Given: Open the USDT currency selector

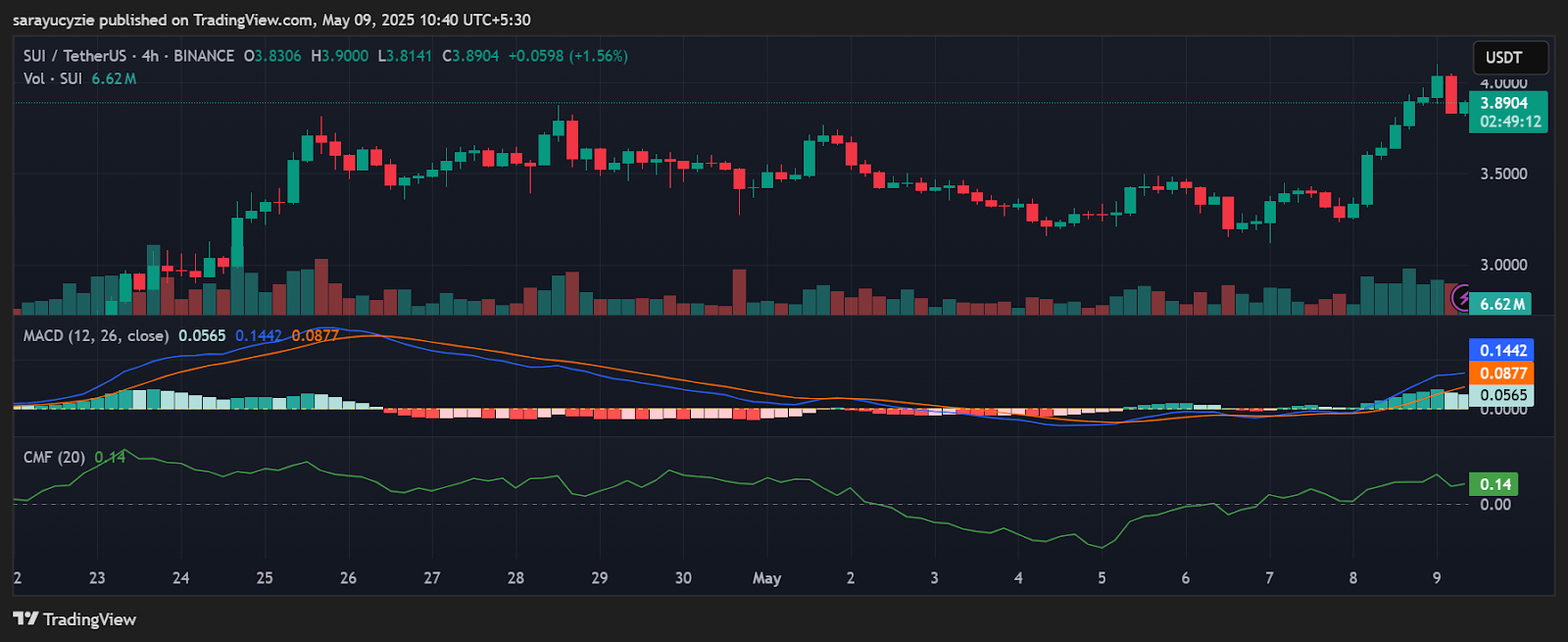Looking at the screenshot, I should tap(1510, 58).
